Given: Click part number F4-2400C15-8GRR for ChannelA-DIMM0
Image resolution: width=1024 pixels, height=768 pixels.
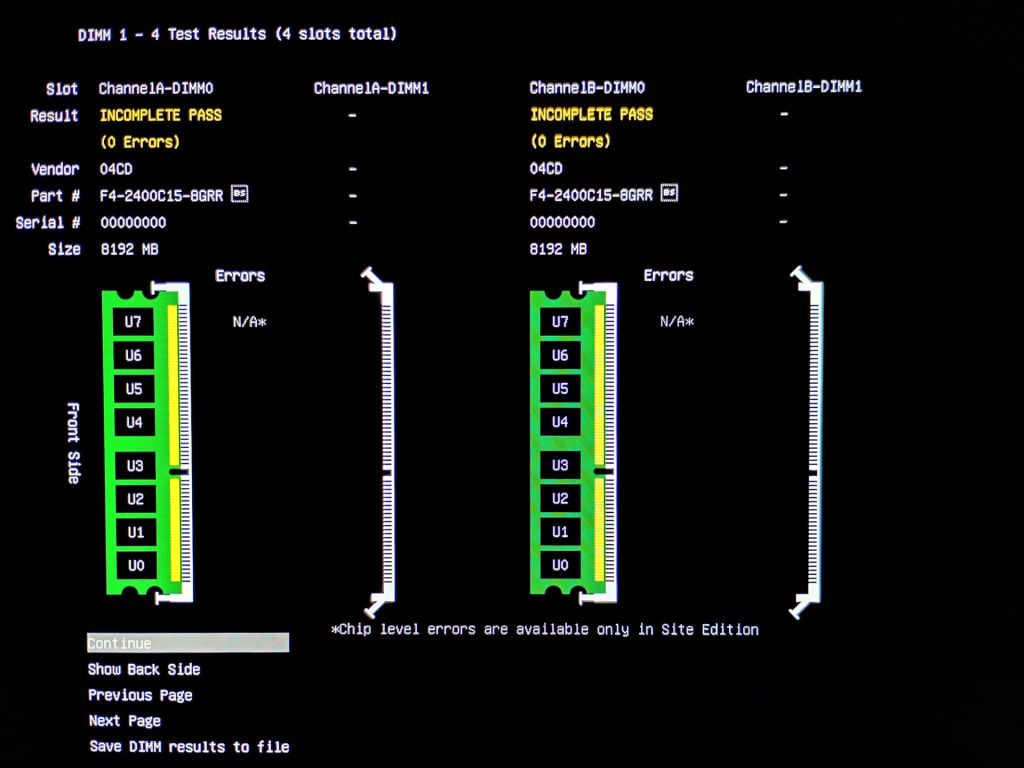Looking at the screenshot, I should [x=161, y=195].
